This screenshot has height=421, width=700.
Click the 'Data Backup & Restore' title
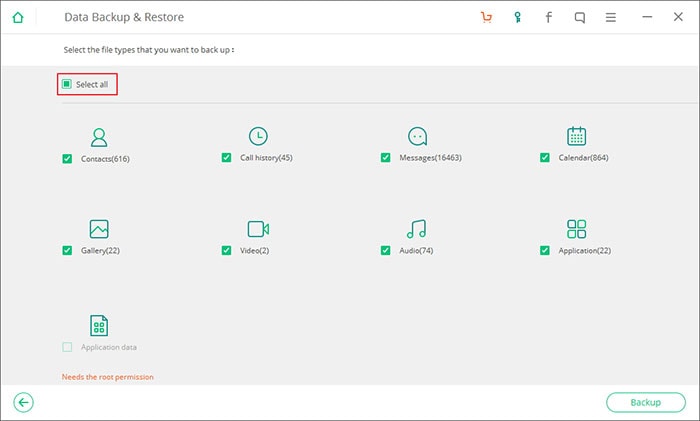point(124,17)
